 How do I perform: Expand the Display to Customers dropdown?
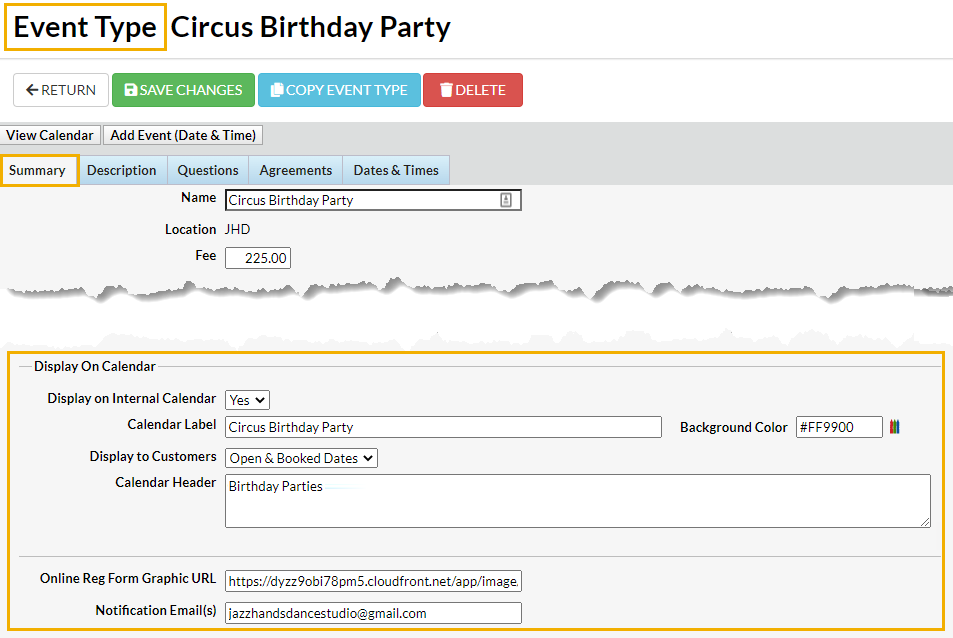tap(301, 458)
